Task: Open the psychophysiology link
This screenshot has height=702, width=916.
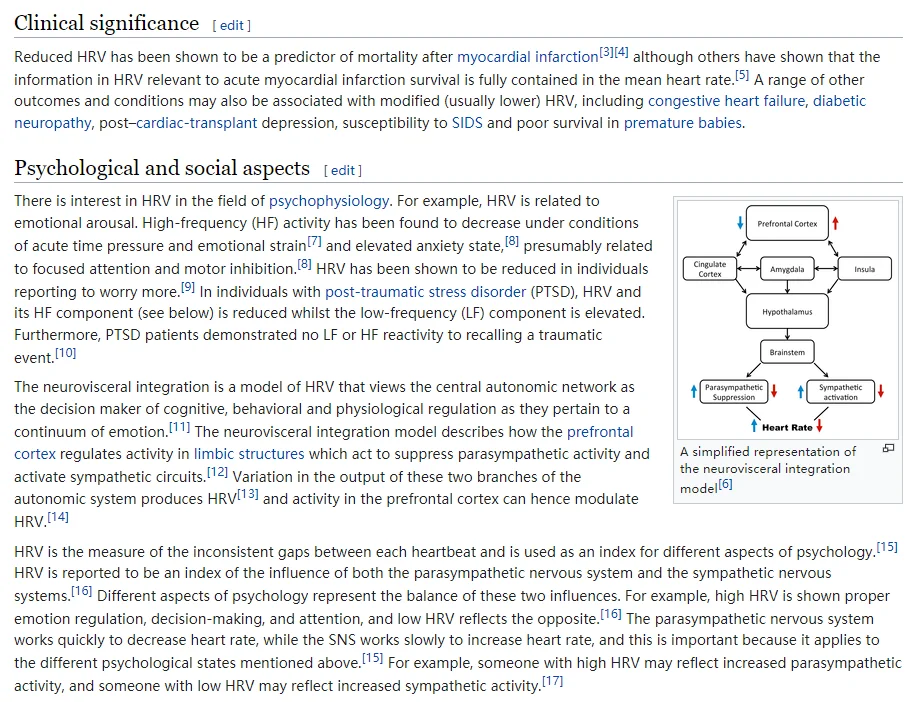Action: [x=329, y=201]
